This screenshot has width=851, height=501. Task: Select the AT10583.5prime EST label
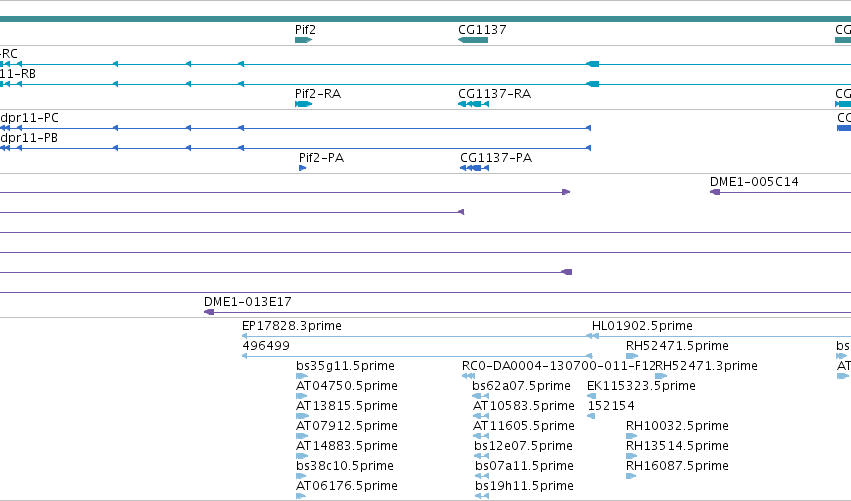[523, 406]
